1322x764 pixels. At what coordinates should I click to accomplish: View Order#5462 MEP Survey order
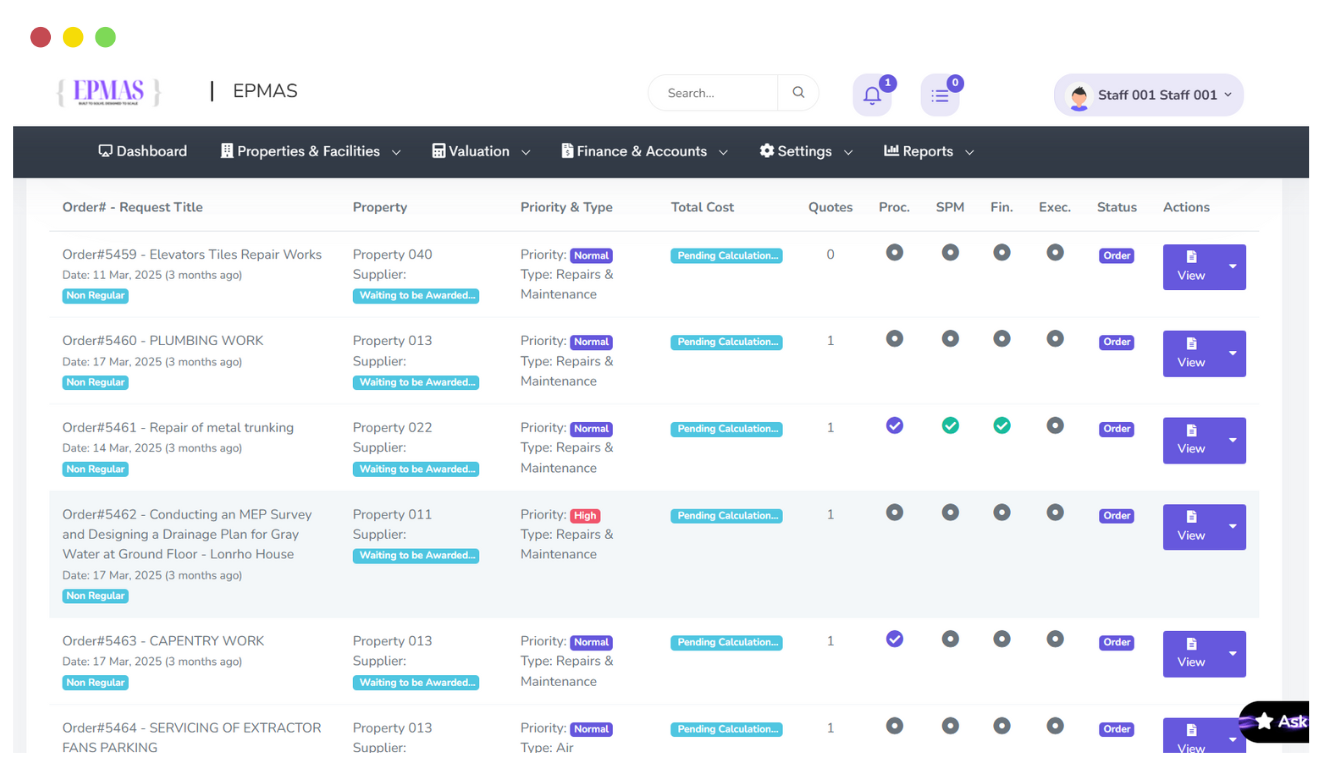click(x=1191, y=527)
